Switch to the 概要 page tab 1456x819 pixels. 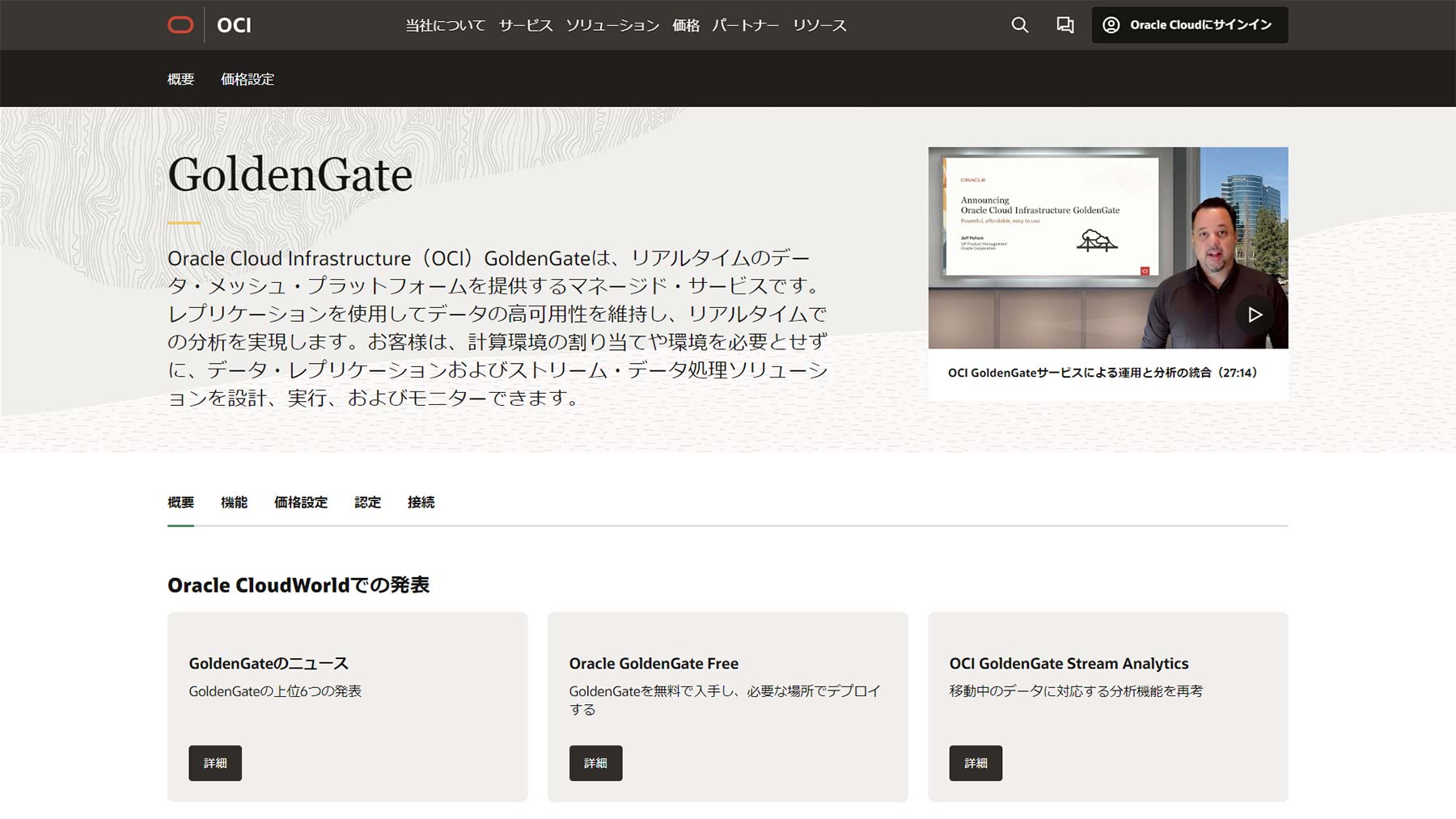pyautogui.click(x=180, y=502)
